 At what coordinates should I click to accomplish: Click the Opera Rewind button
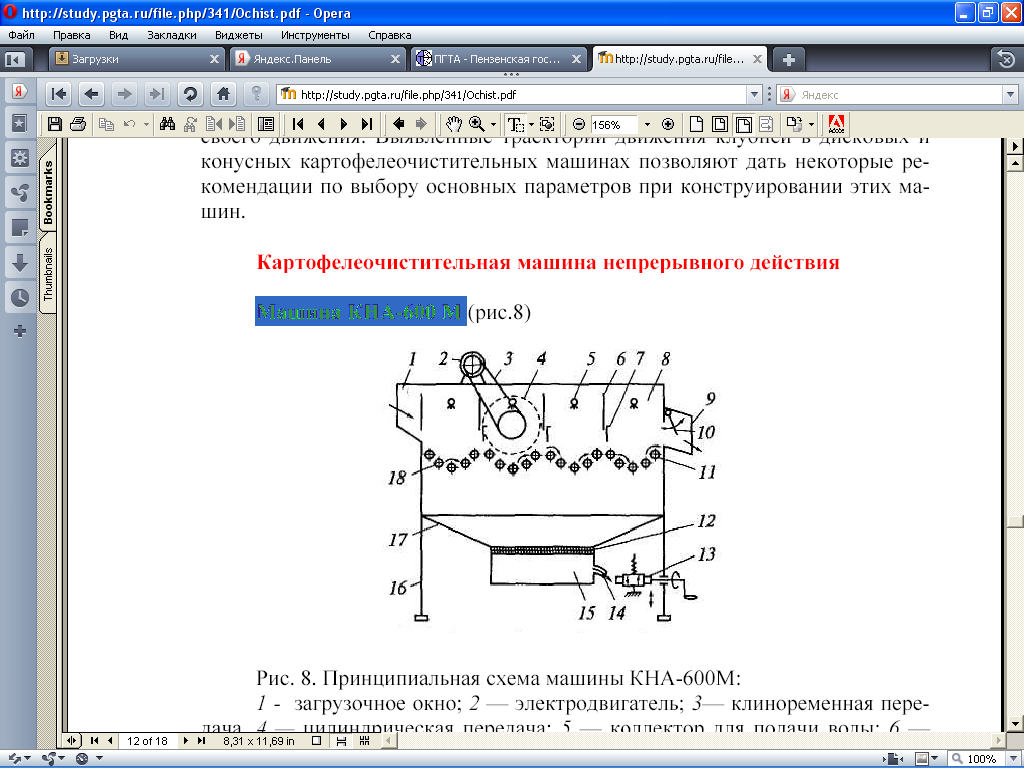[x=59, y=95]
